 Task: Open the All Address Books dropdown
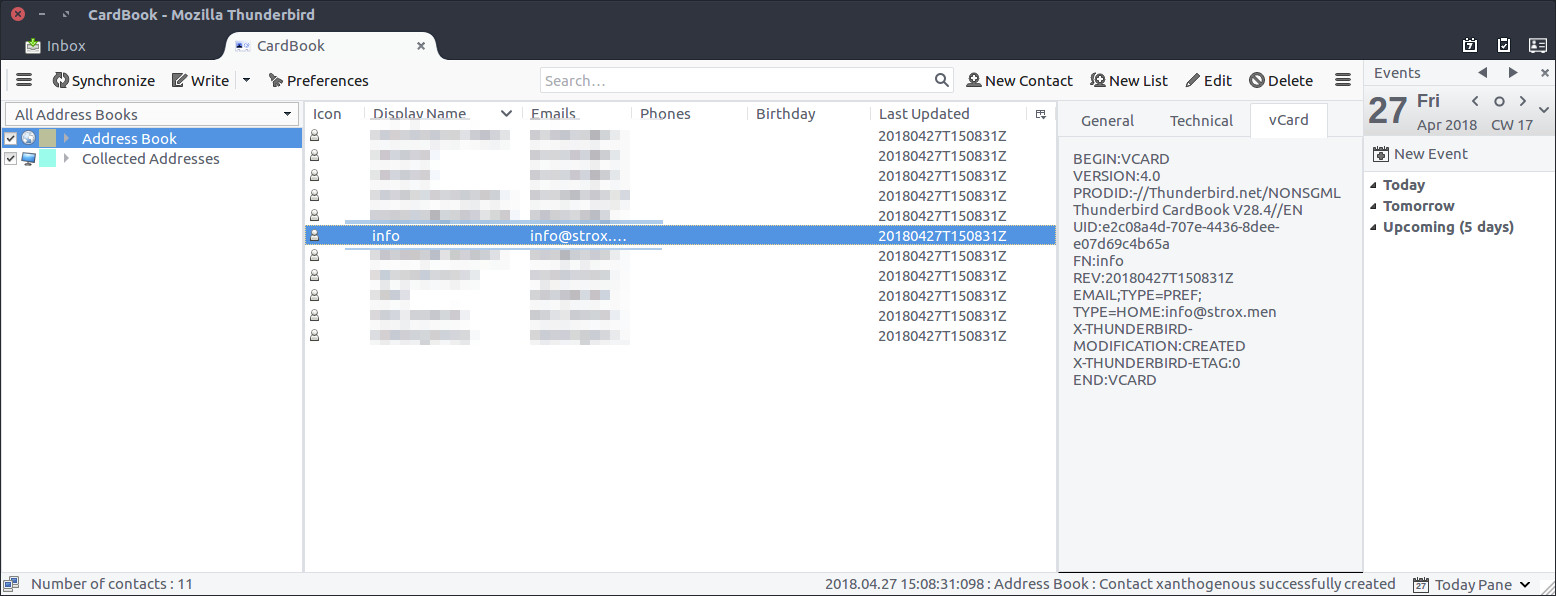[151, 114]
